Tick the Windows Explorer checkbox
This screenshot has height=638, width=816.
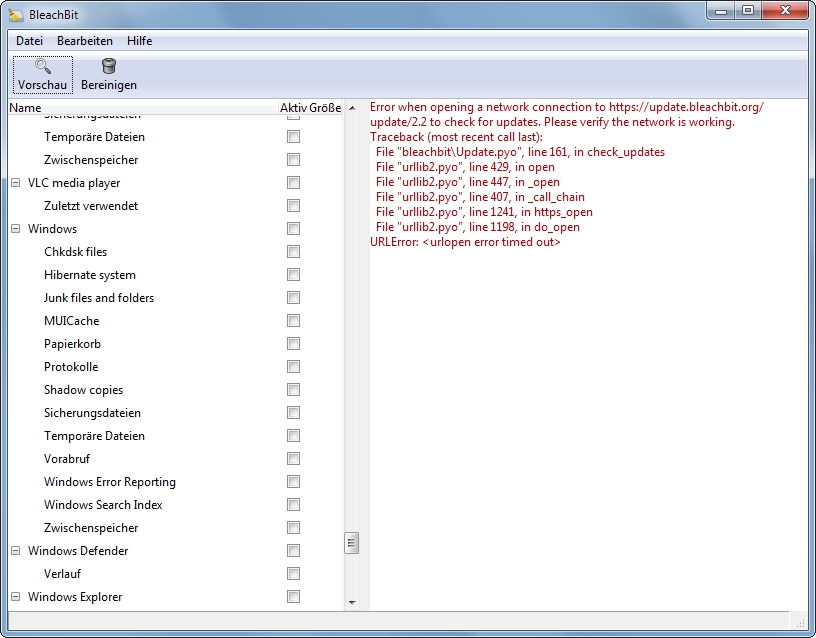294,596
